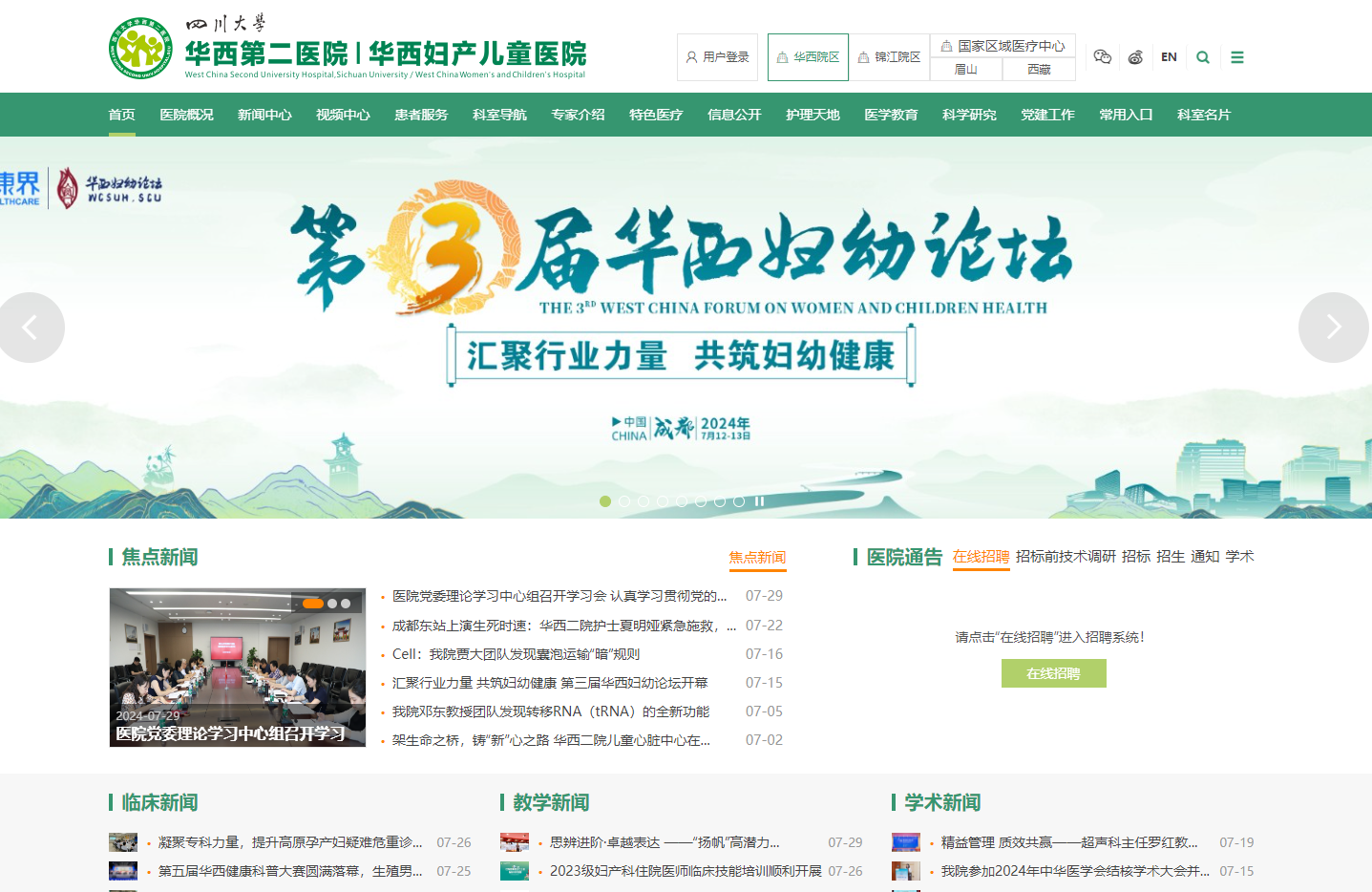Open 常用入口 menu item

pyautogui.click(x=1127, y=115)
